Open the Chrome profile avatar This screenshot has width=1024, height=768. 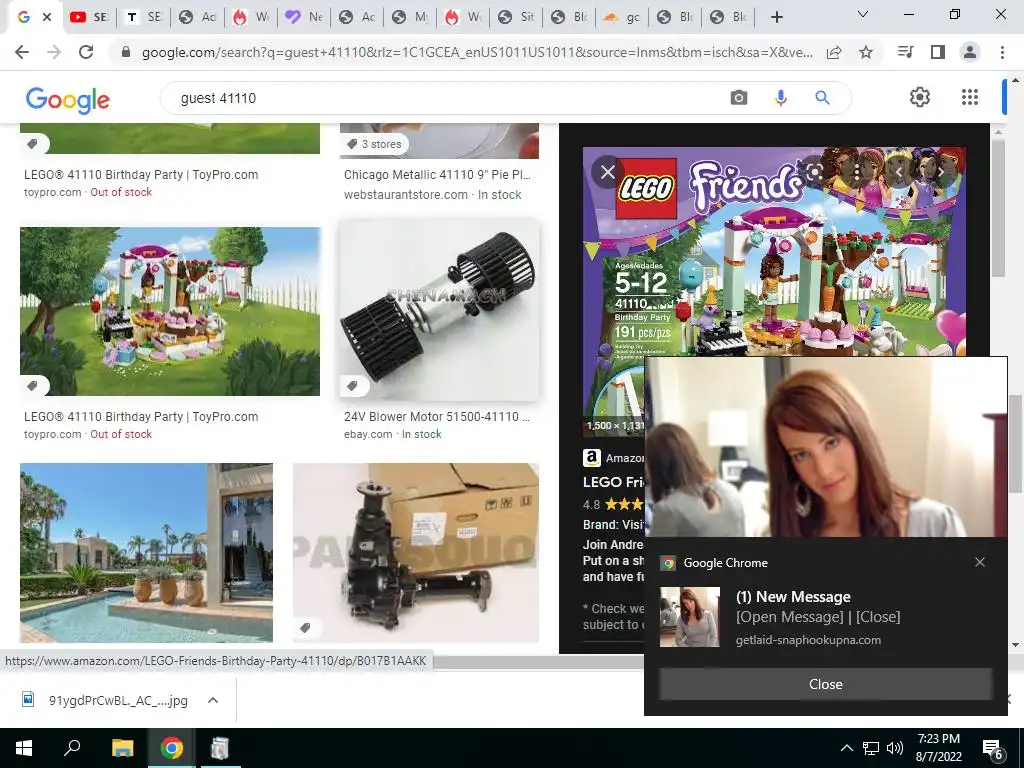[970, 52]
